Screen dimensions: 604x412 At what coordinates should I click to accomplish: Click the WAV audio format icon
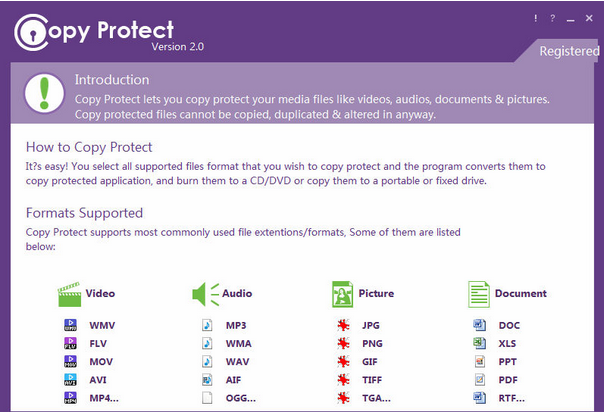(x=207, y=361)
